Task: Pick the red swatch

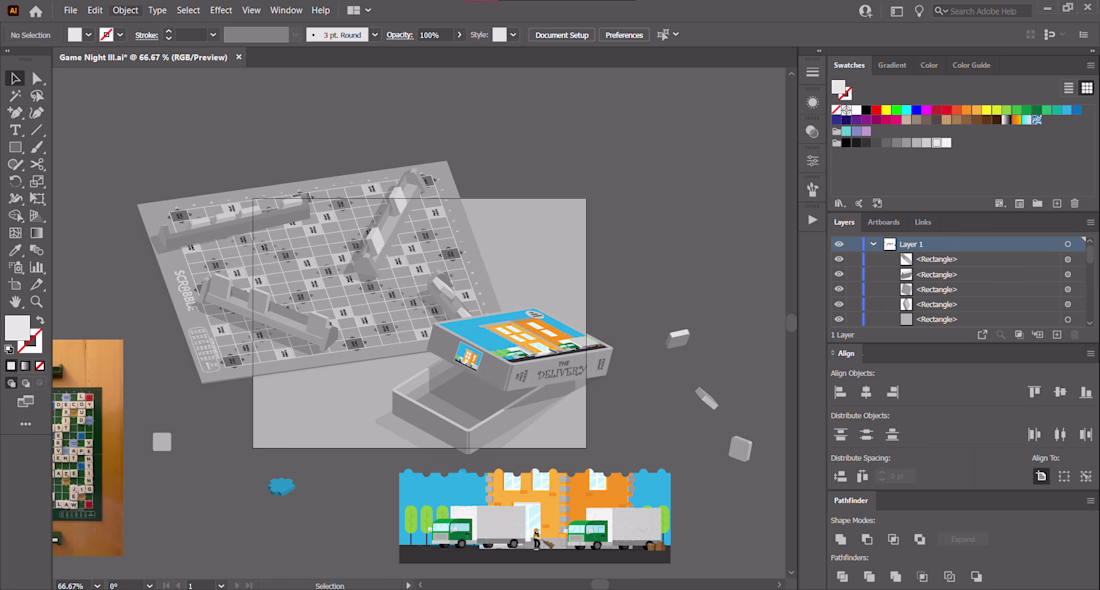Action: click(876, 110)
